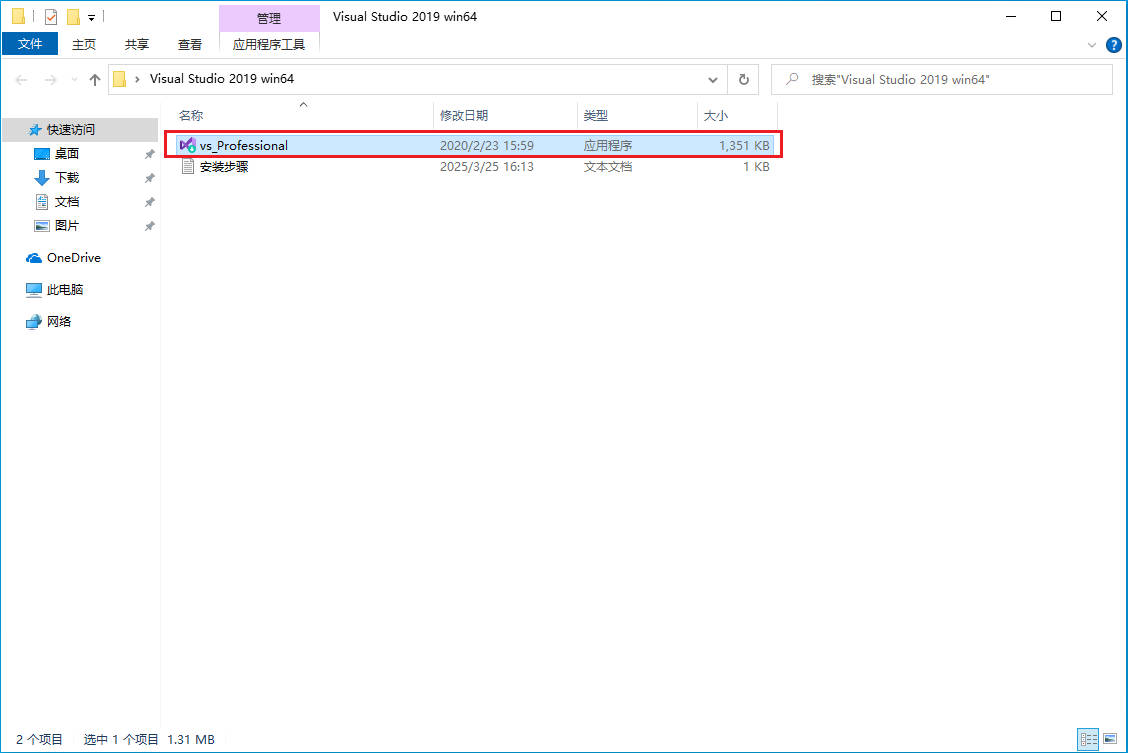Select 网络 in the navigation pane
This screenshot has height=753, width=1128.
pyautogui.click(x=59, y=321)
